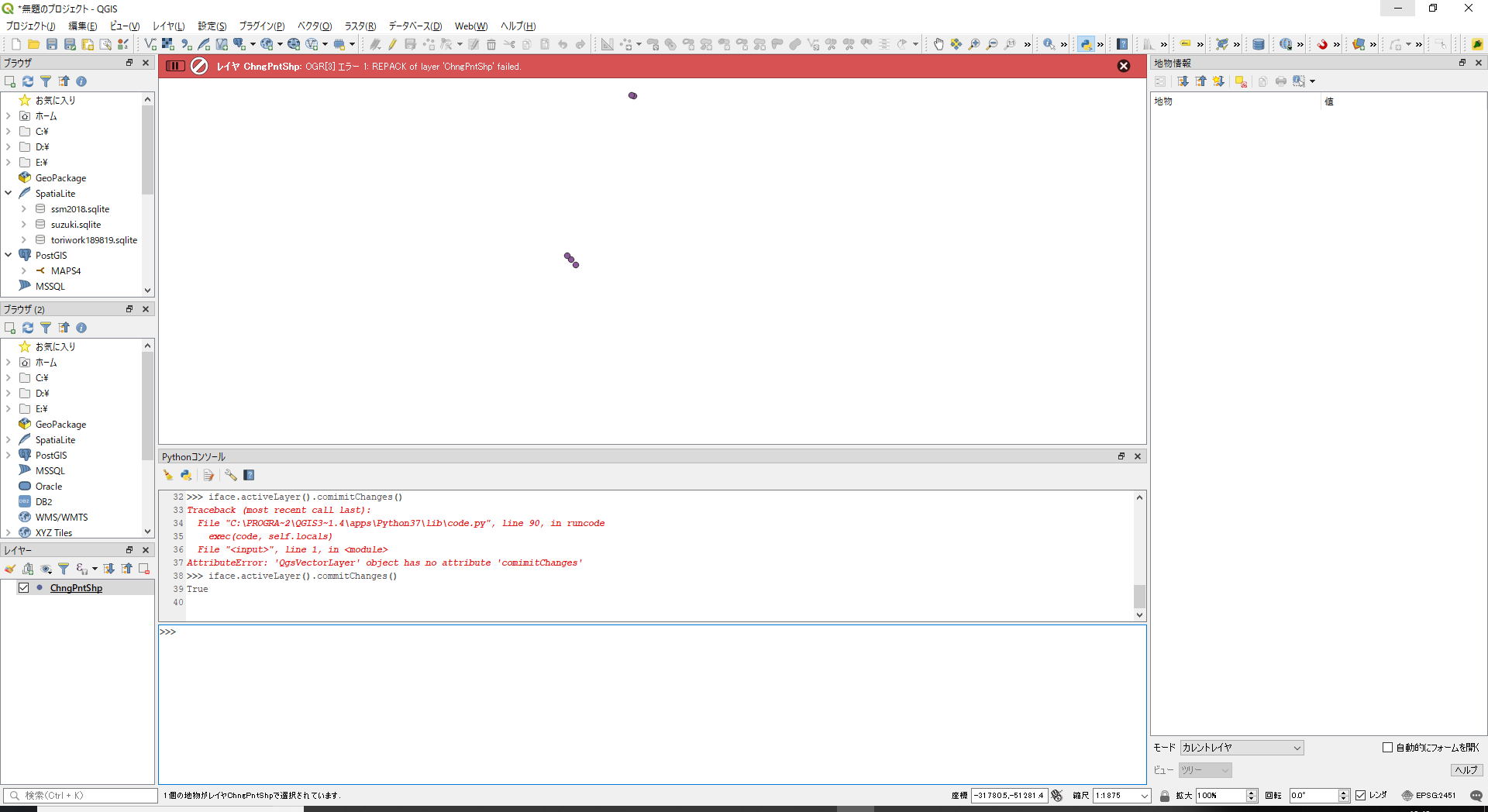Open the identify mode dropdown カレントレイヤ
Screen dimensions: 1488x812
point(1242,748)
